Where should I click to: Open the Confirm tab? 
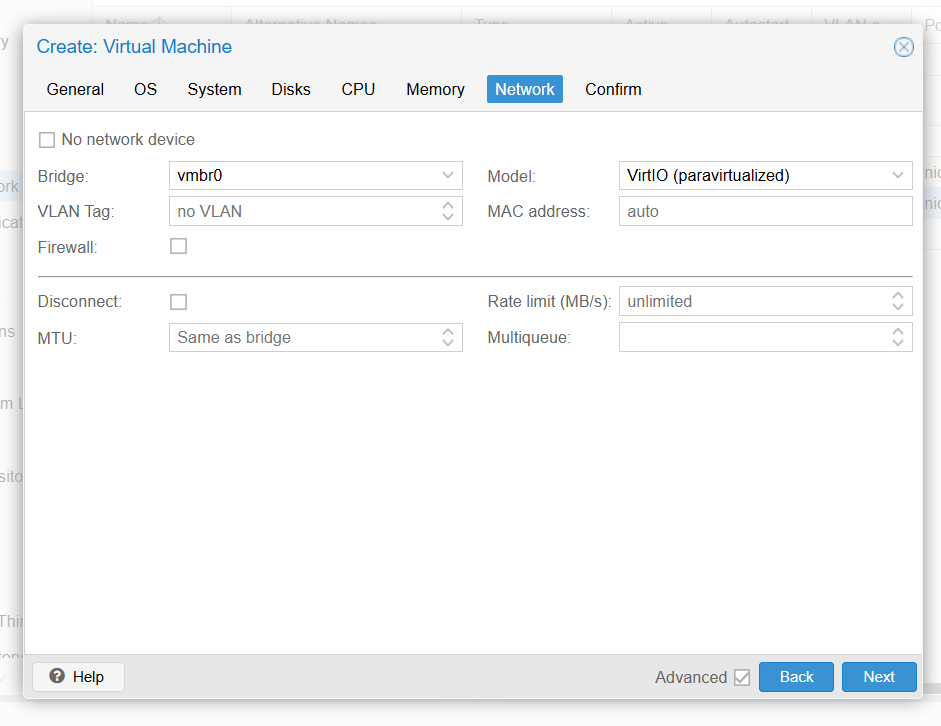[613, 89]
